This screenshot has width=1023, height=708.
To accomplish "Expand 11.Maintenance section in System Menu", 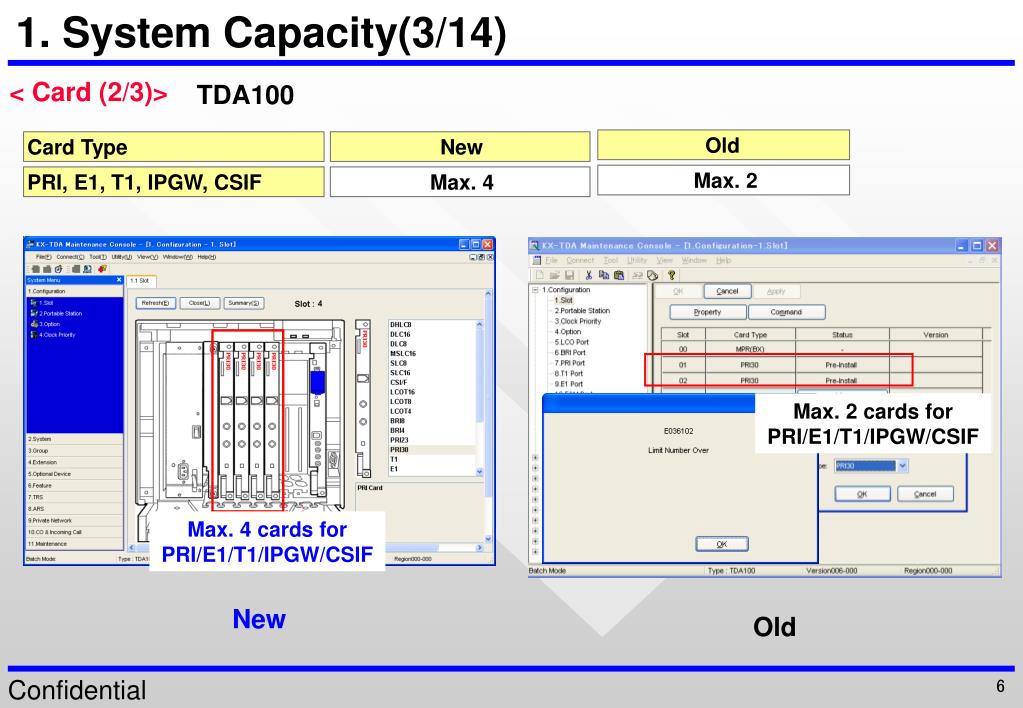I will coord(74,544).
